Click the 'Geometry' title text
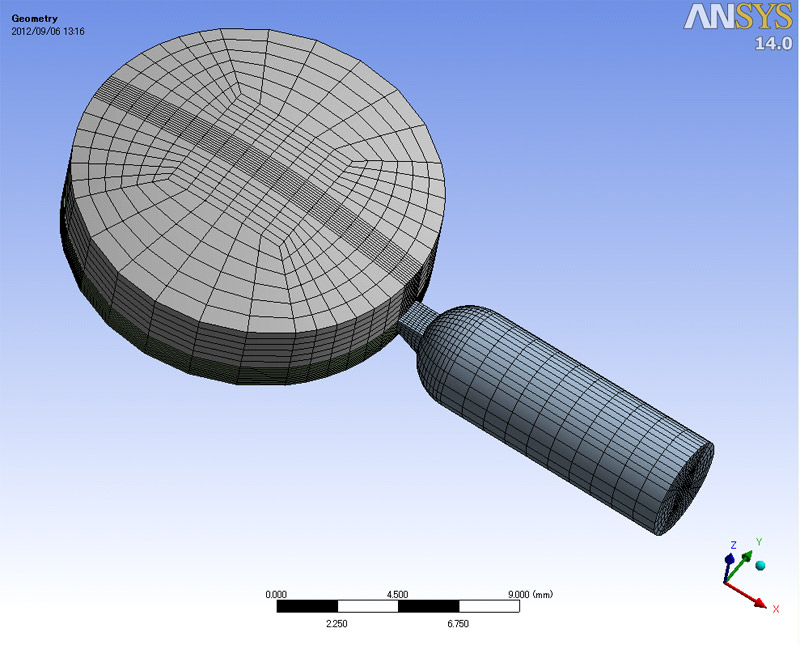Viewport: 800px width, 645px height. 34,18
